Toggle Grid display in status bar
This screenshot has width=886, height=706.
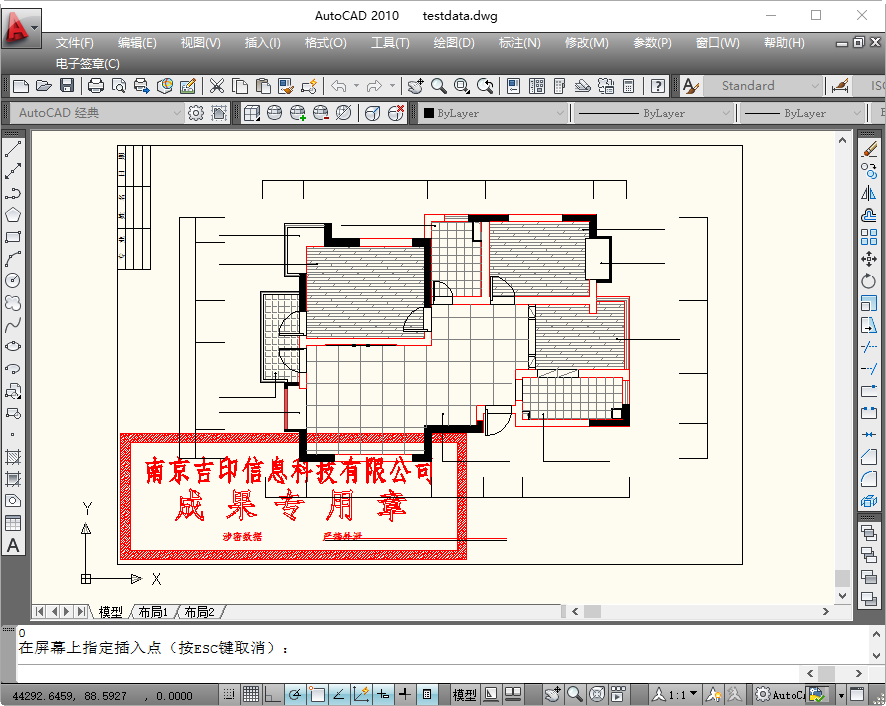click(251, 694)
